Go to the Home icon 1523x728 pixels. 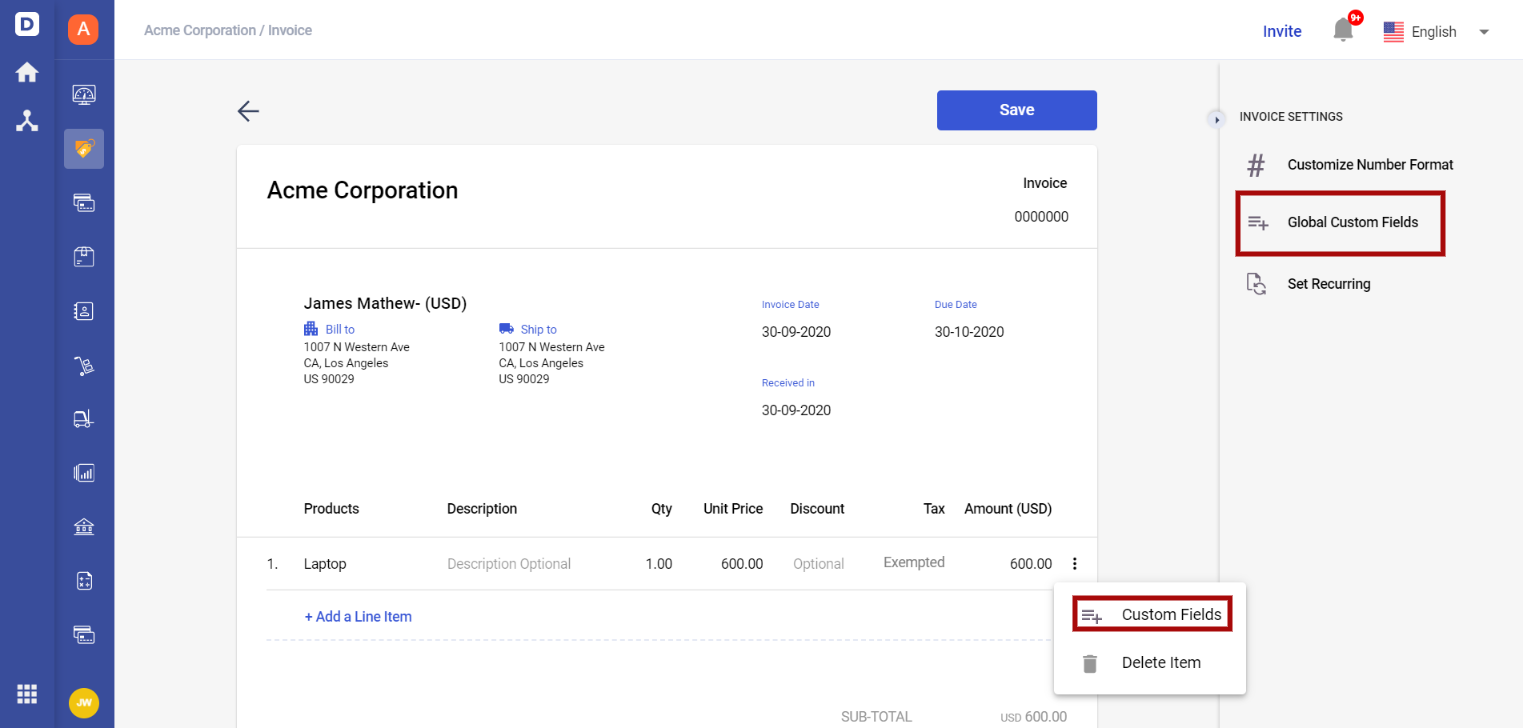click(27, 72)
